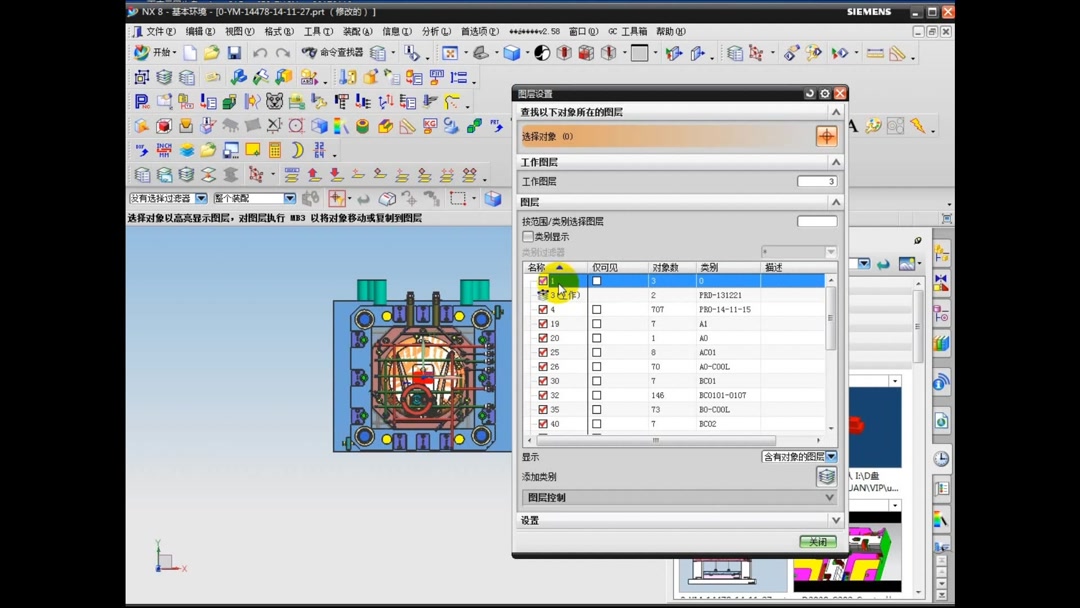Enable the 类别显示 checkbox
Screen dimensions: 1080x608
point(527,236)
